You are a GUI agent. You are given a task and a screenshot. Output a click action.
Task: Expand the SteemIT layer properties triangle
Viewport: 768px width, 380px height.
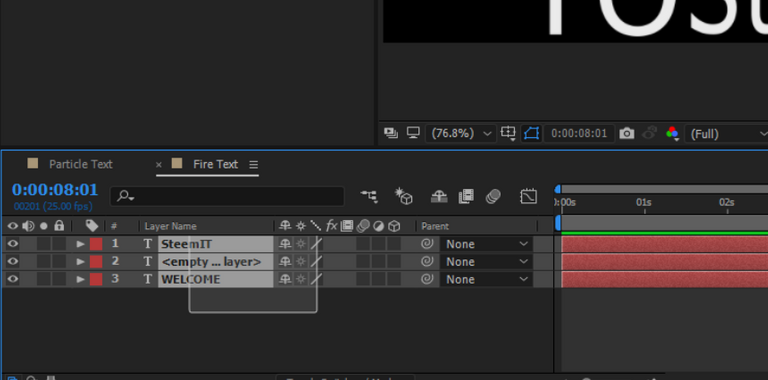coord(81,244)
